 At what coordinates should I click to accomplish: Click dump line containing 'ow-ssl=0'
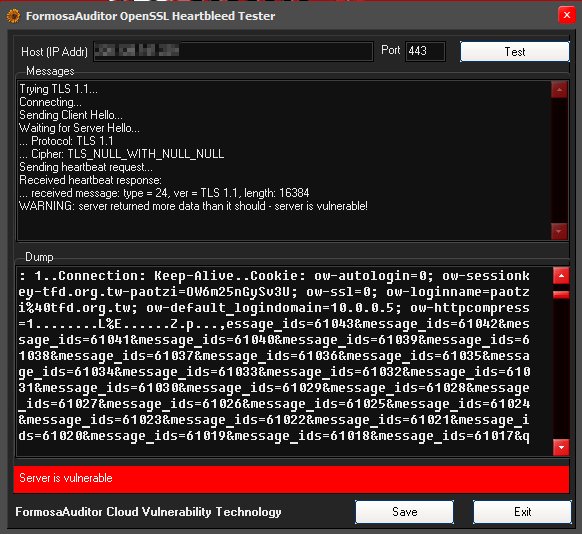pyautogui.click(x=274, y=292)
